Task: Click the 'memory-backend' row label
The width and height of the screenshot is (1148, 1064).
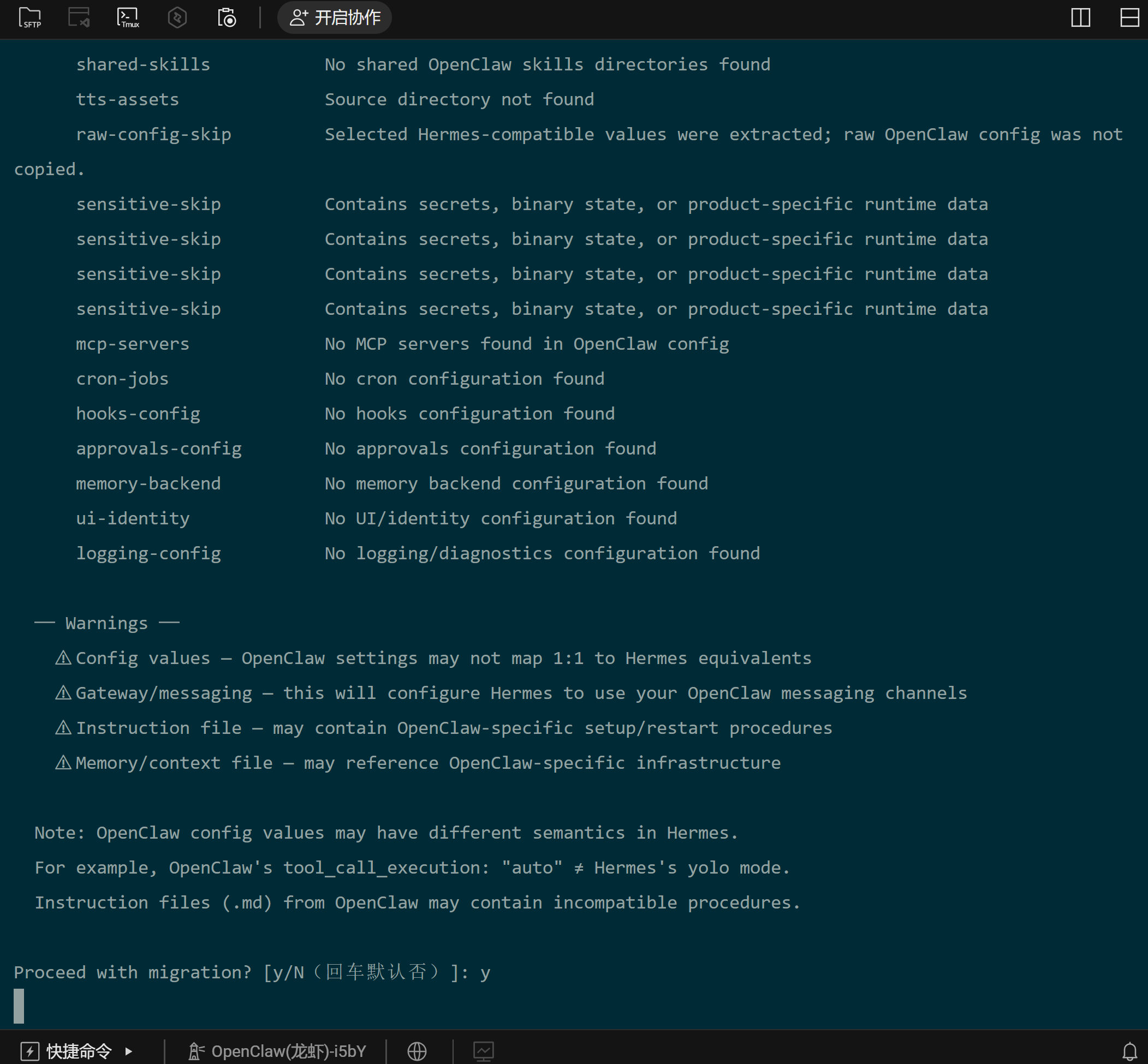Action: click(x=148, y=483)
